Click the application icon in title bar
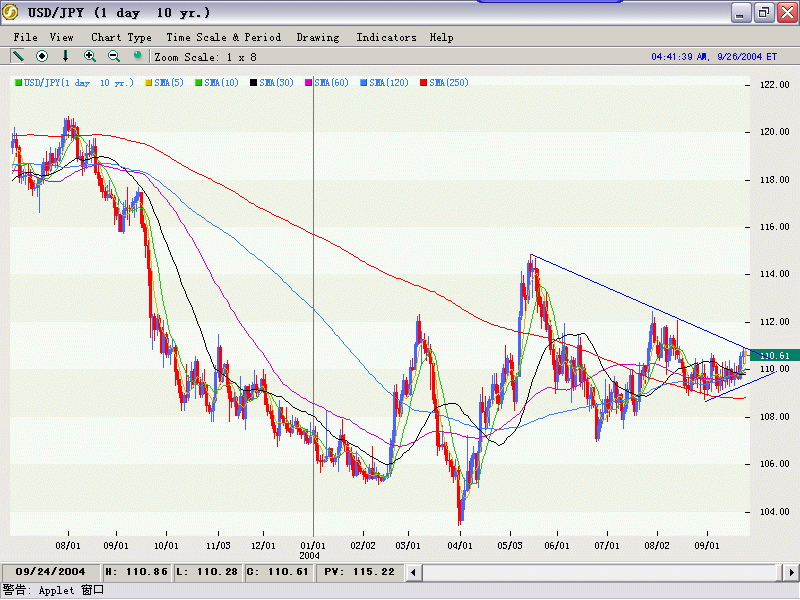Image resolution: width=800 pixels, height=600 pixels. [x=11, y=12]
